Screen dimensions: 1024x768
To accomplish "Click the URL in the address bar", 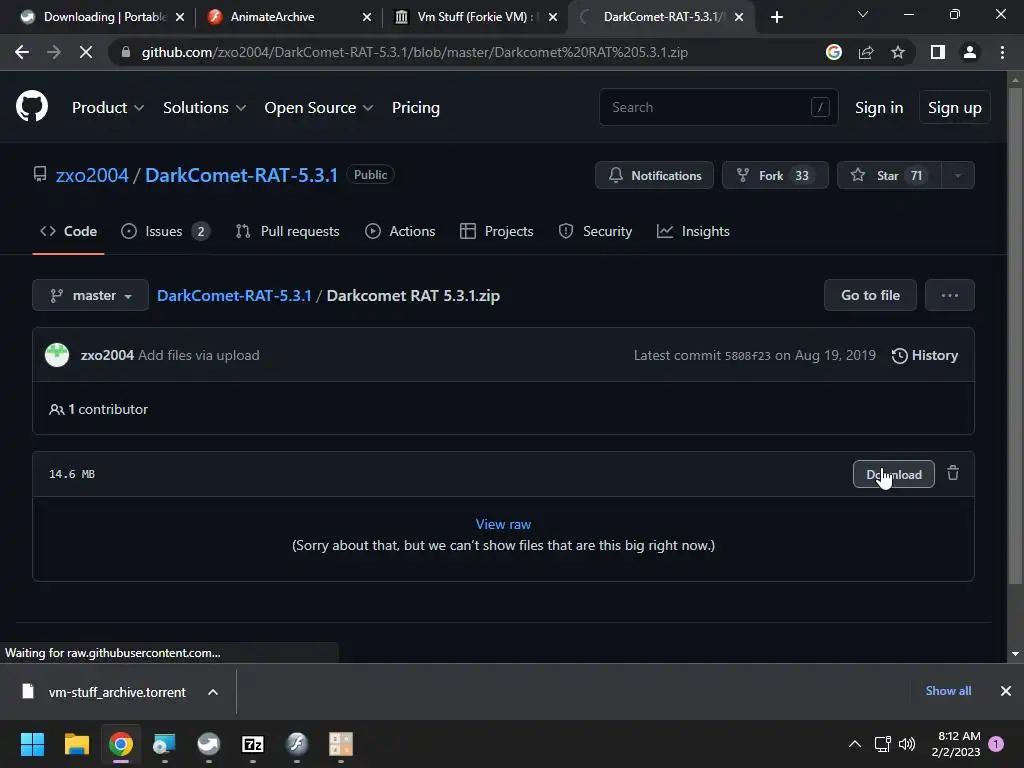I will tap(415, 52).
